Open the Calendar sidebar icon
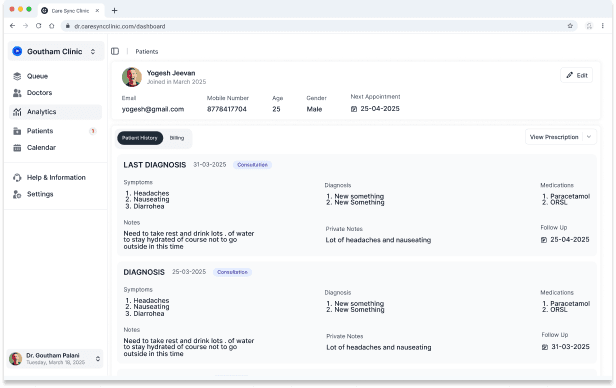The height and width of the screenshot is (388, 616). [17, 148]
